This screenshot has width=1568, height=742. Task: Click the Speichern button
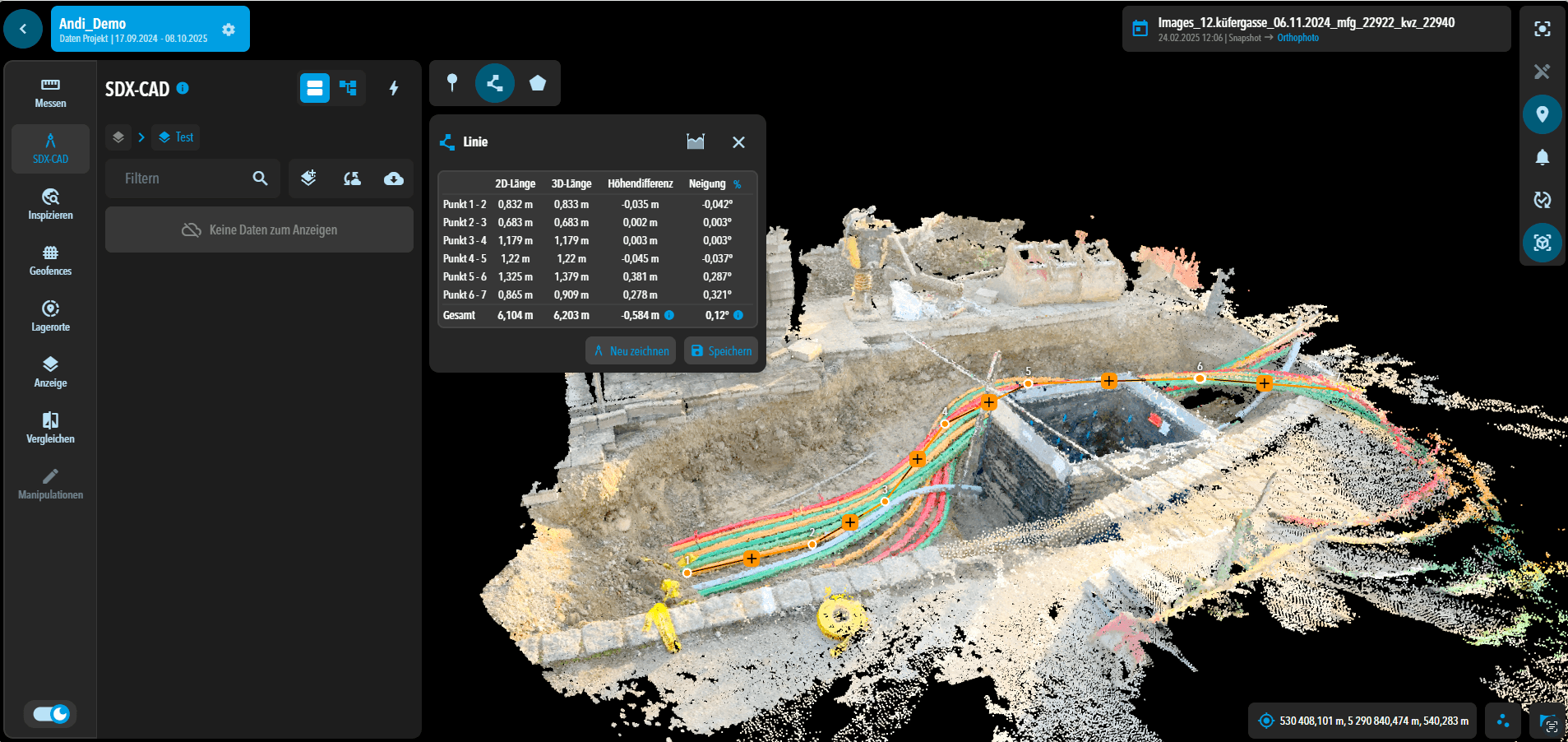[x=721, y=350]
